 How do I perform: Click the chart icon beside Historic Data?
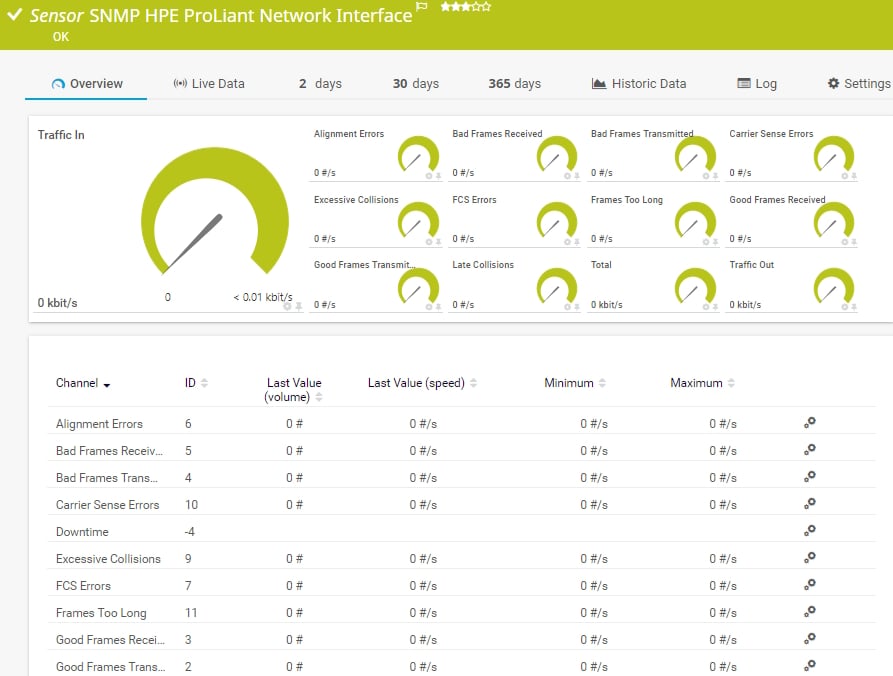pyautogui.click(x=597, y=84)
